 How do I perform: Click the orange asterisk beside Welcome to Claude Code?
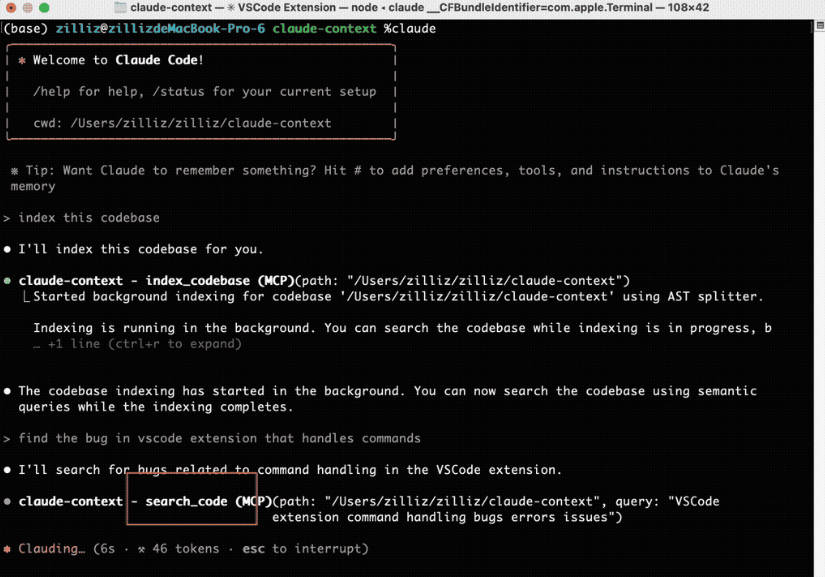click(22, 60)
